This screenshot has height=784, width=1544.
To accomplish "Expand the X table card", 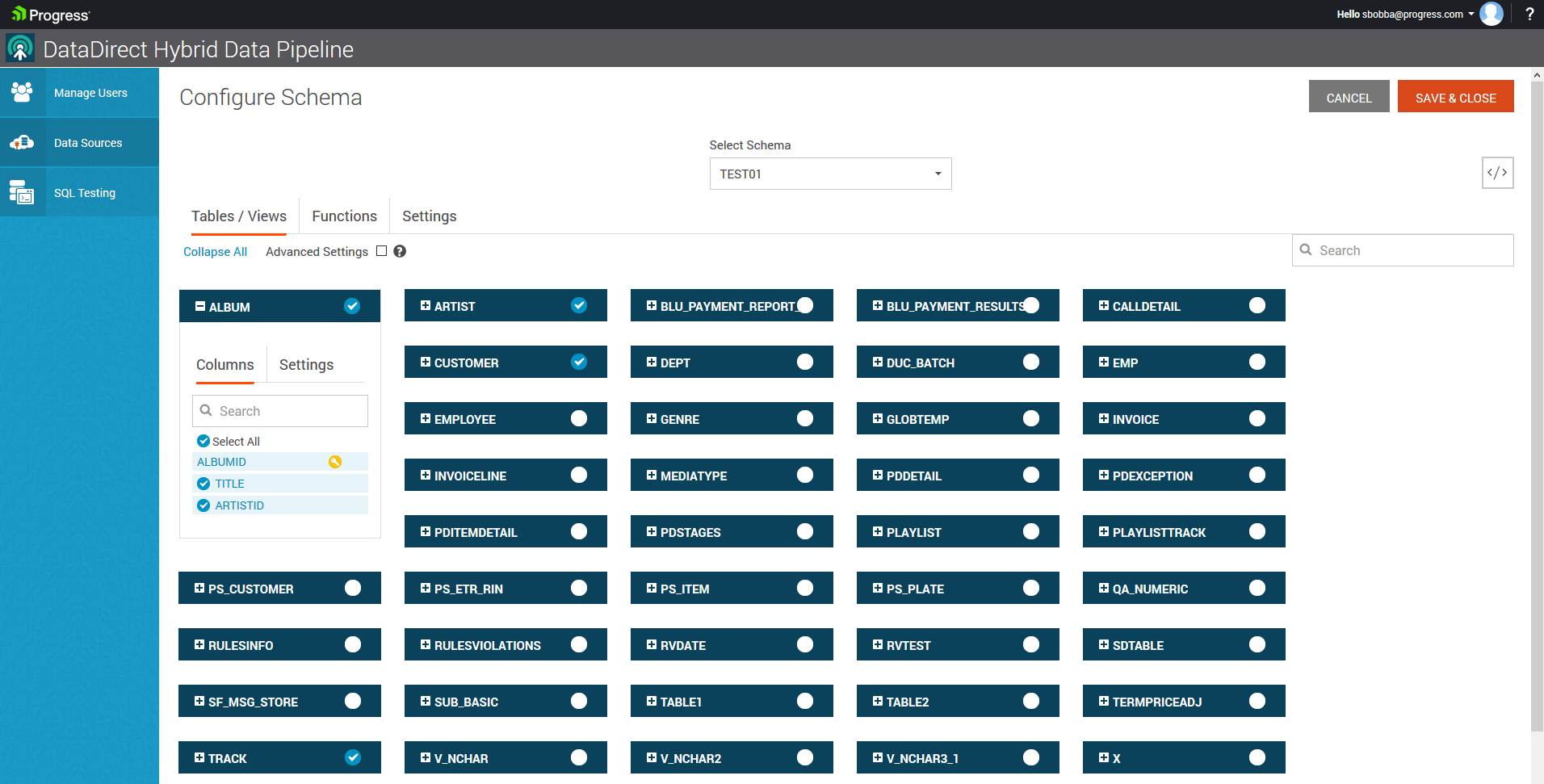I will point(1104,757).
